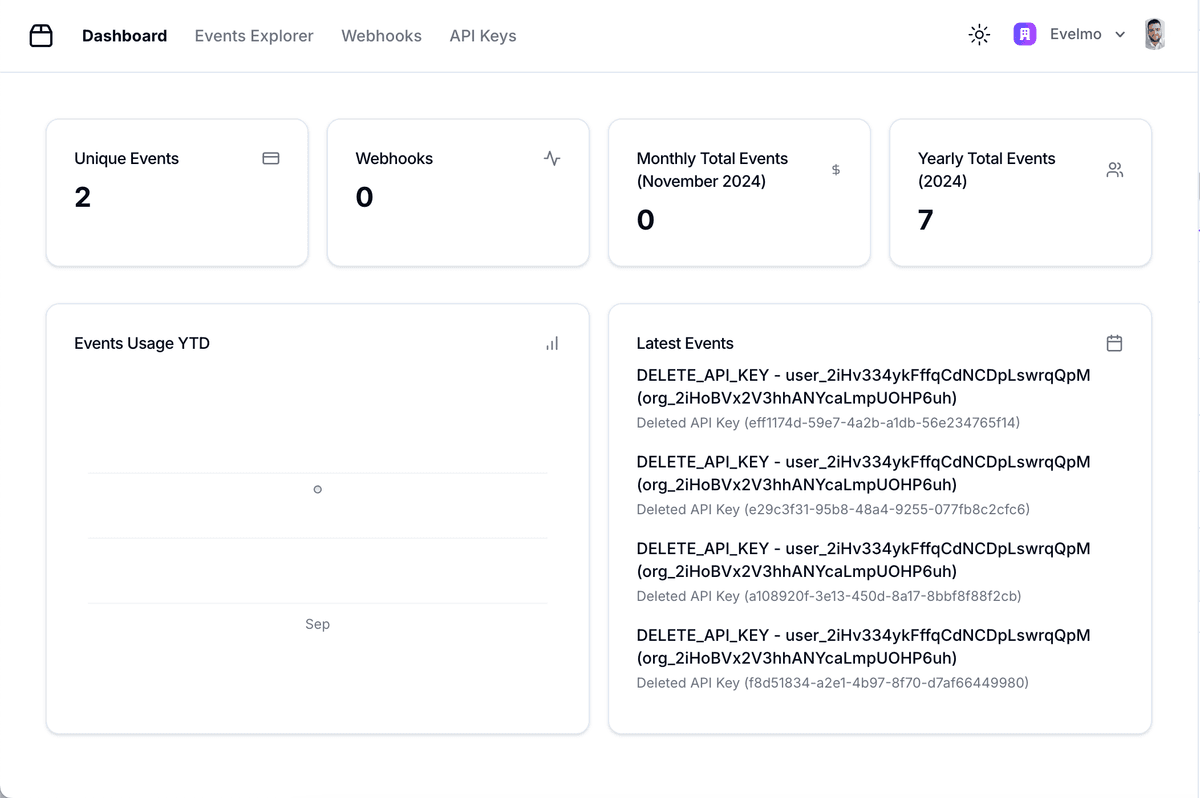Screen dimensions: 1200x798
Task: Click the Latest Events panel title
Action: pos(685,343)
